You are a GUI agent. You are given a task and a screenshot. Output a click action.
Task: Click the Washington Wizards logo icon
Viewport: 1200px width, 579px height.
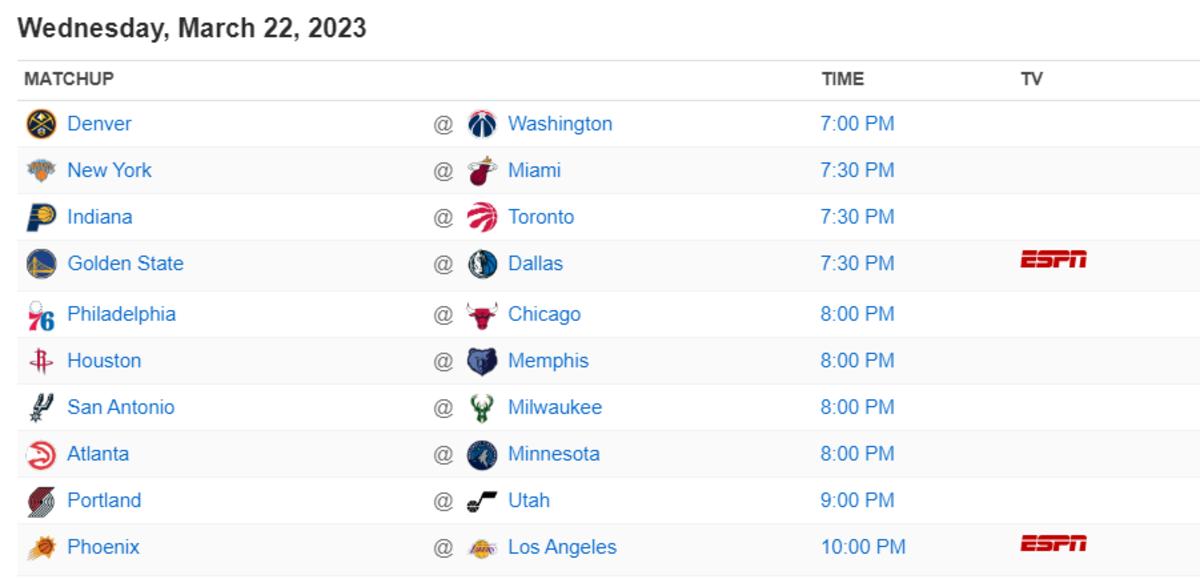[482, 124]
